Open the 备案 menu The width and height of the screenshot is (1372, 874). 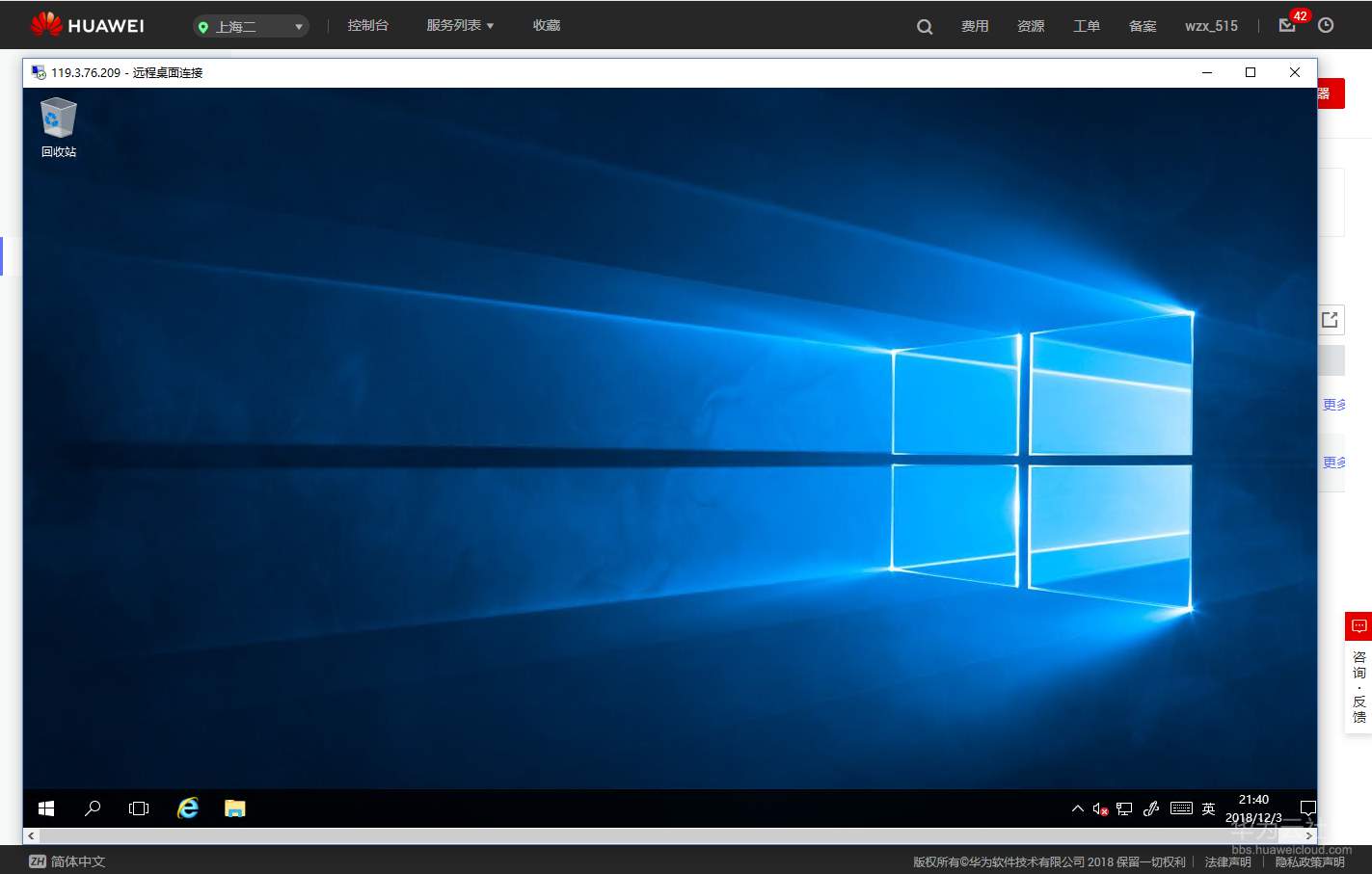pos(1143,26)
